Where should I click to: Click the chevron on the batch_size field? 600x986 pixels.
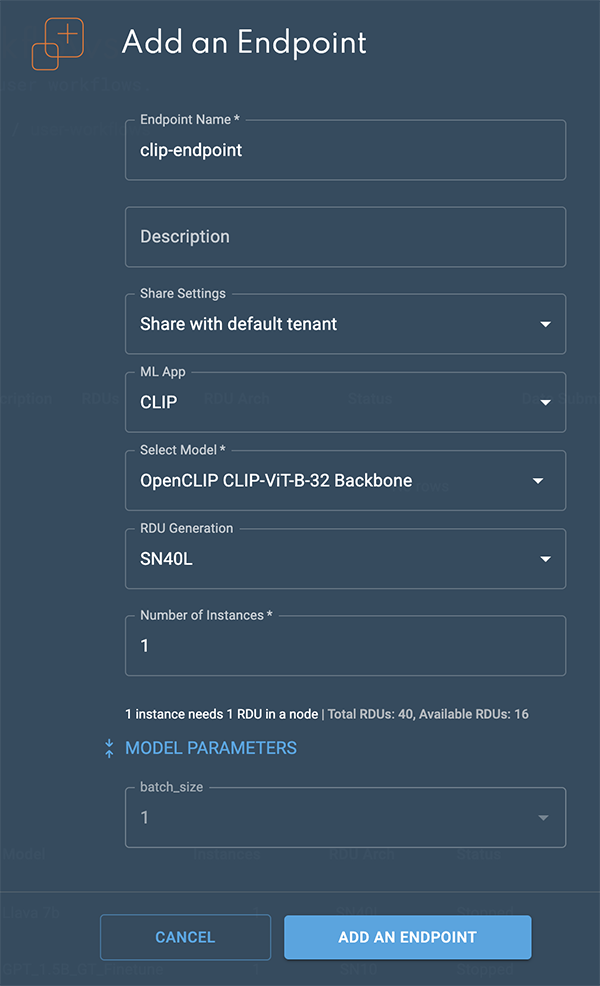click(x=541, y=817)
